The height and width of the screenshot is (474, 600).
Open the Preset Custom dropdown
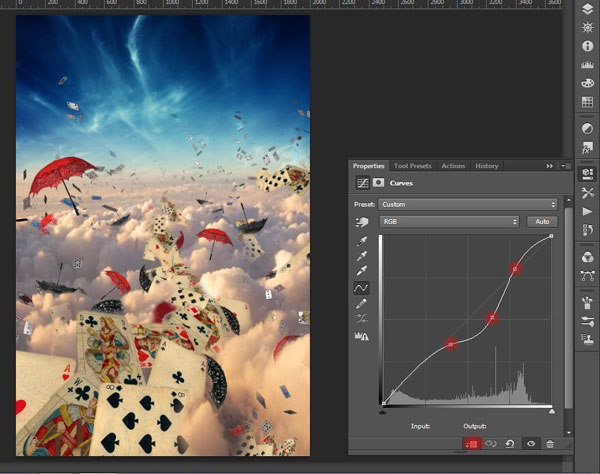click(468, 204)
